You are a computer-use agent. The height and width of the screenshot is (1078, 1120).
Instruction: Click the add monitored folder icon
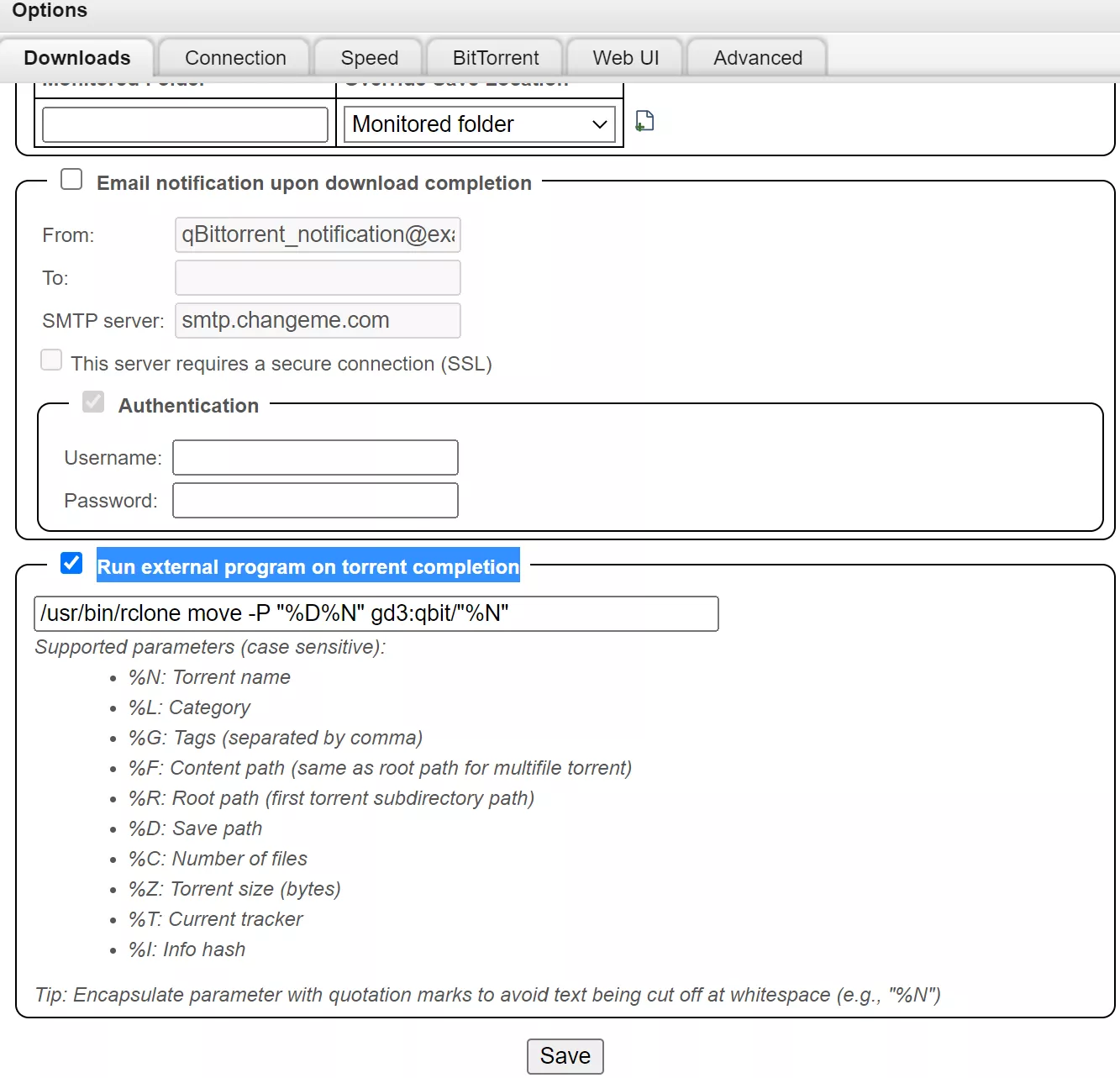point(644,122)
